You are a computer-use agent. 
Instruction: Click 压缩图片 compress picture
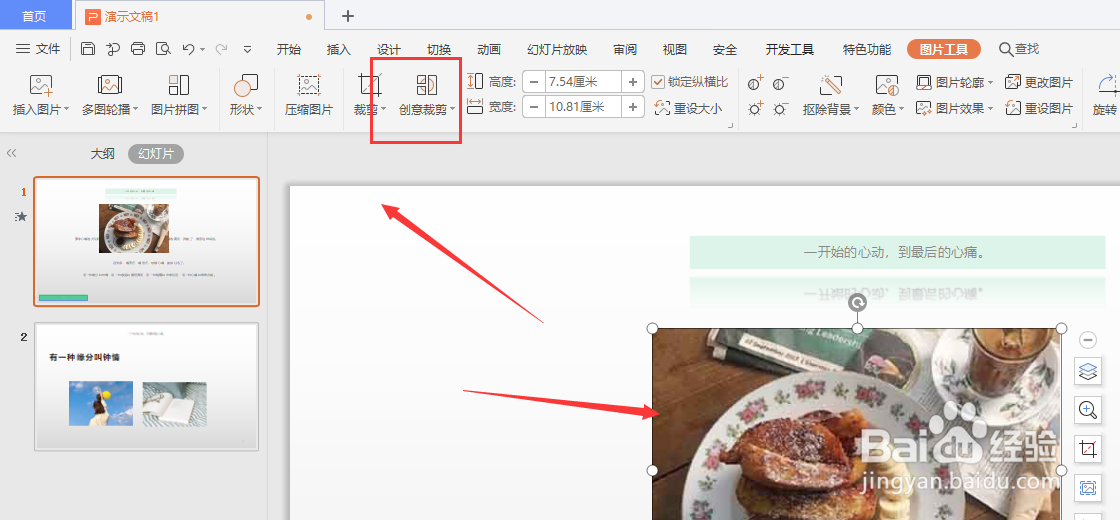point(309,95)
